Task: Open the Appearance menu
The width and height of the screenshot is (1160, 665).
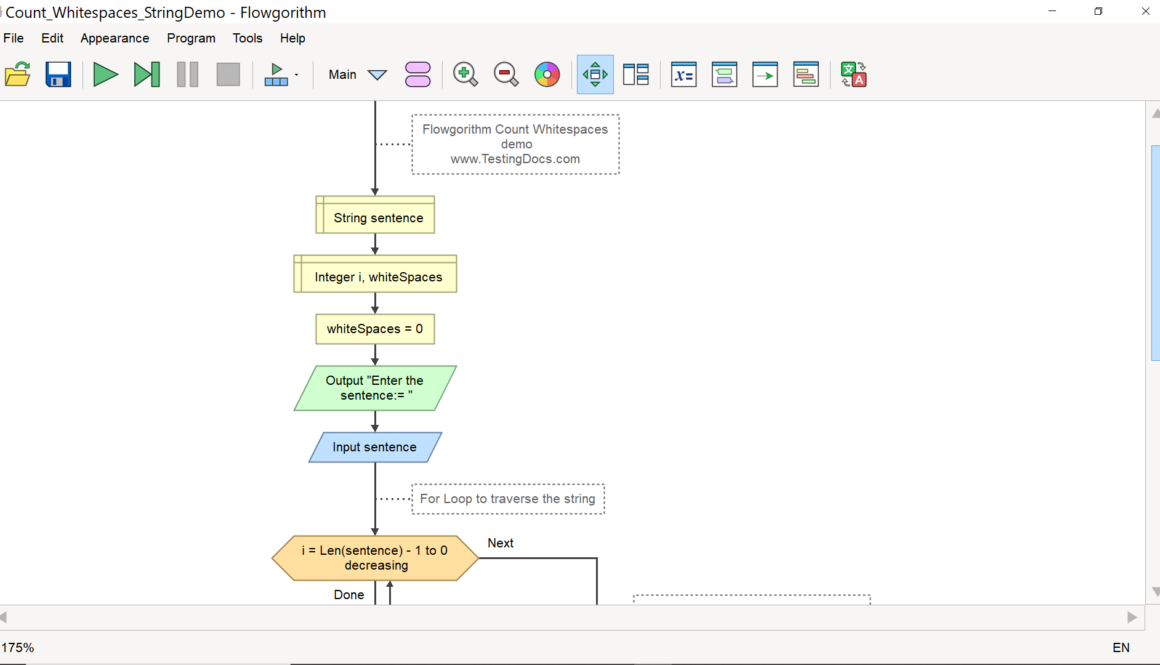Action: tap(115, 38)
